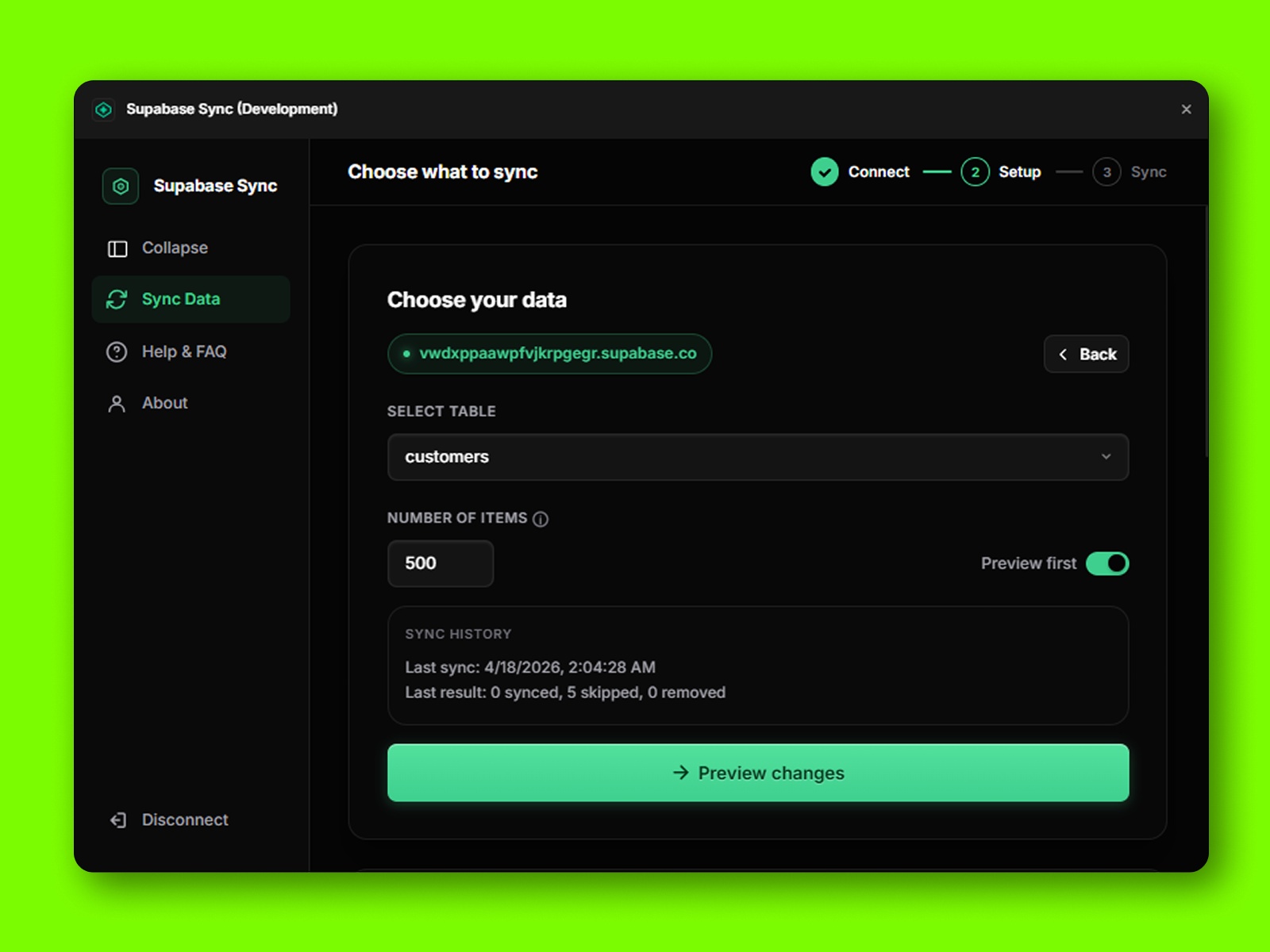Click the Help & FAQ question mark icon
The height and width of the screenshot is (952, 1270).
coord(117,351)
